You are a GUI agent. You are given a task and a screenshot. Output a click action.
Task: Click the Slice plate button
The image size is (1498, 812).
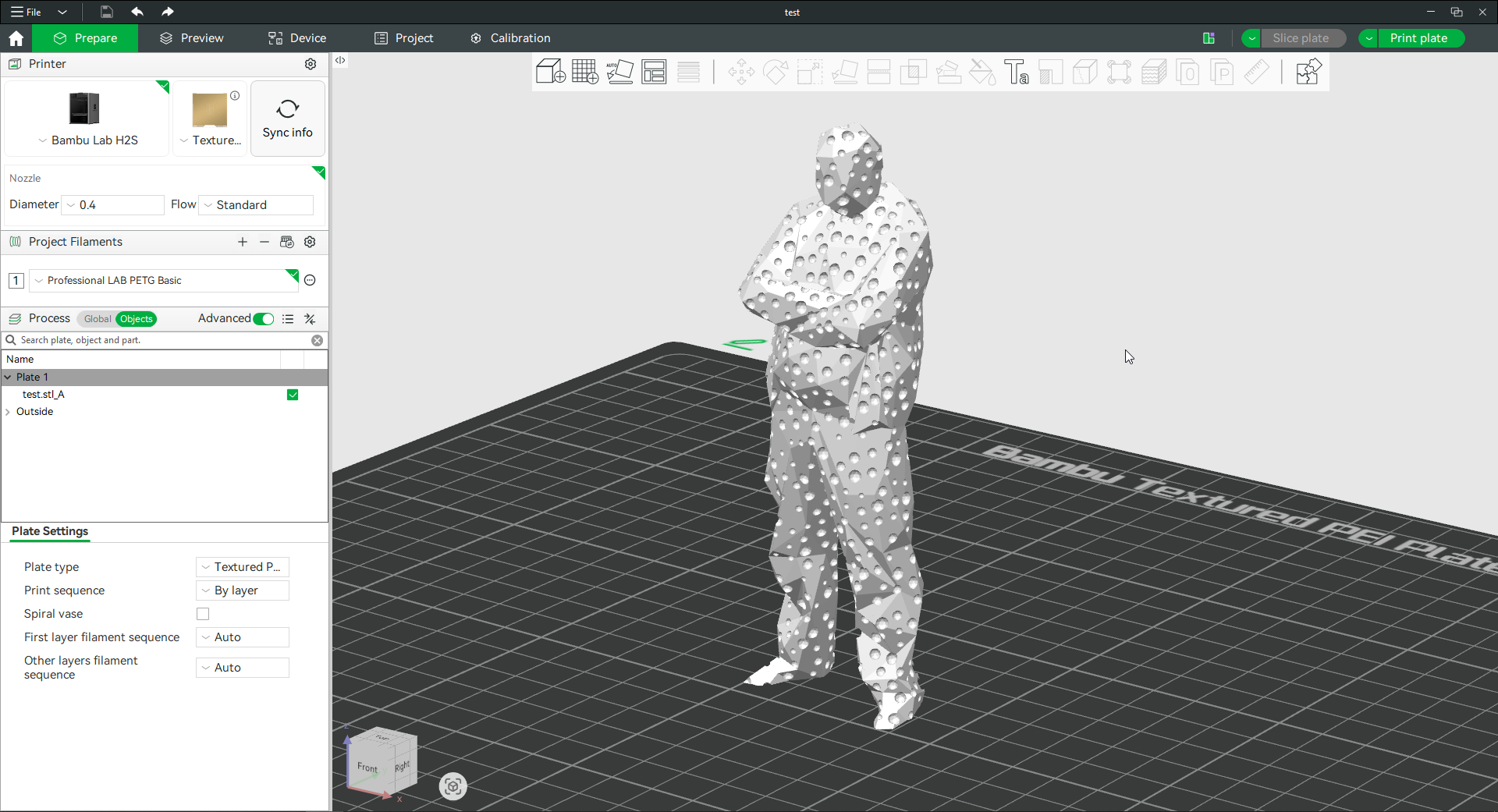click(1301, 38)
